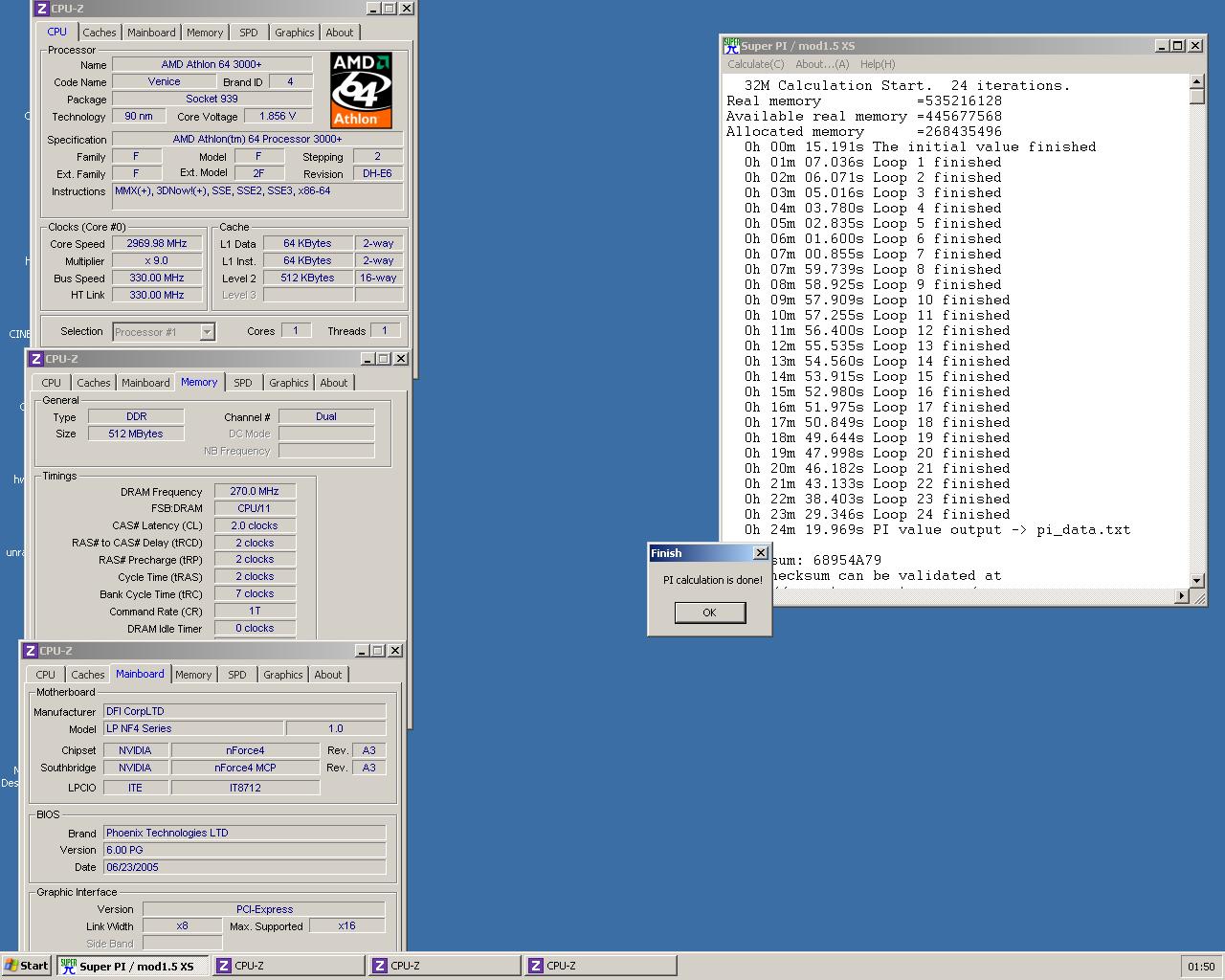Screen dimensions: 1225x980
Task: Click the Memory Size 512 MBytes field
Action: click(x=136, y=434)
